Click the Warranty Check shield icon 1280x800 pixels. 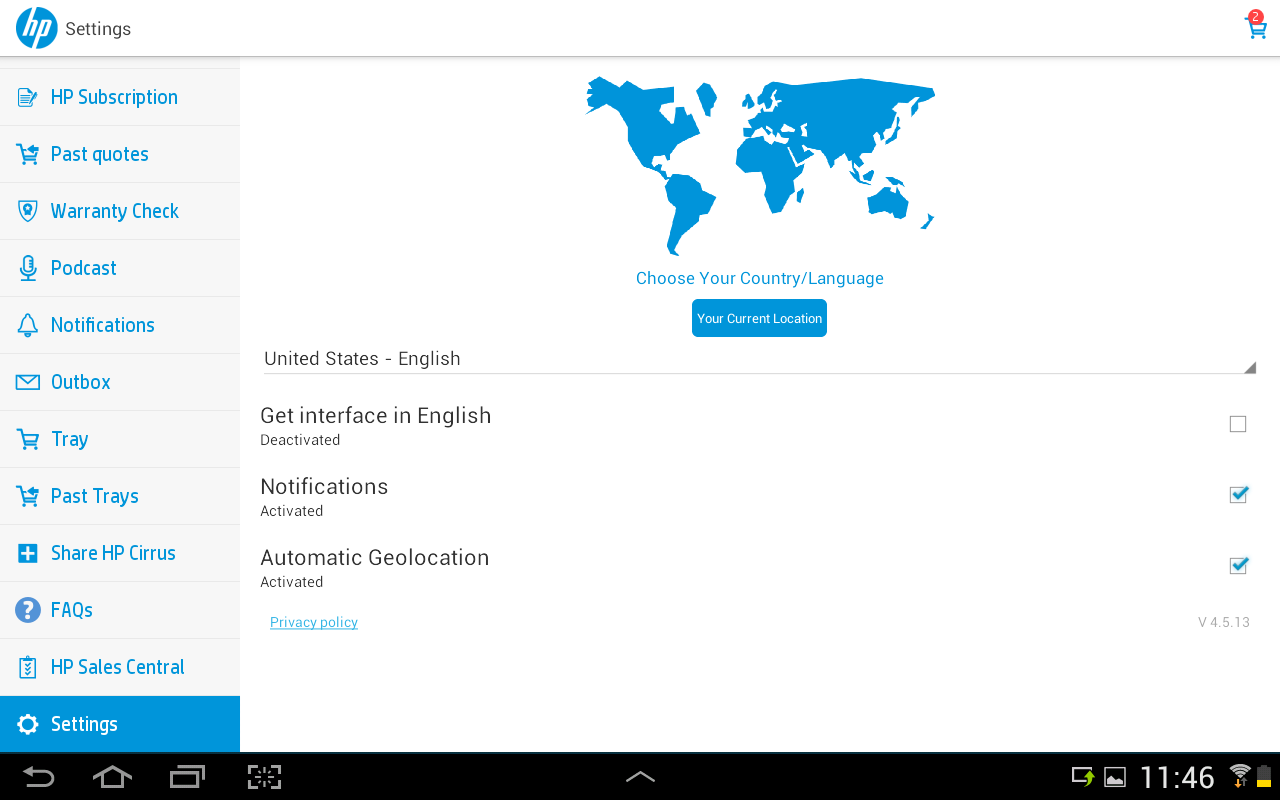28,211
